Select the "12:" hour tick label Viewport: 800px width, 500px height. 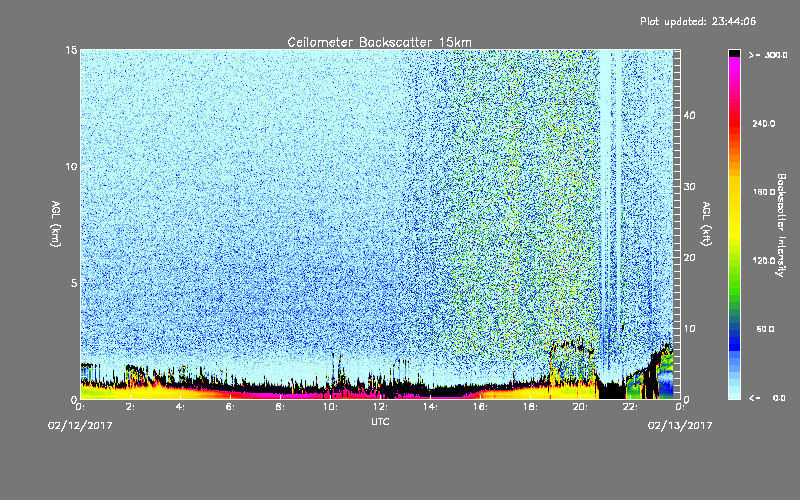click(x=380, y=407)
